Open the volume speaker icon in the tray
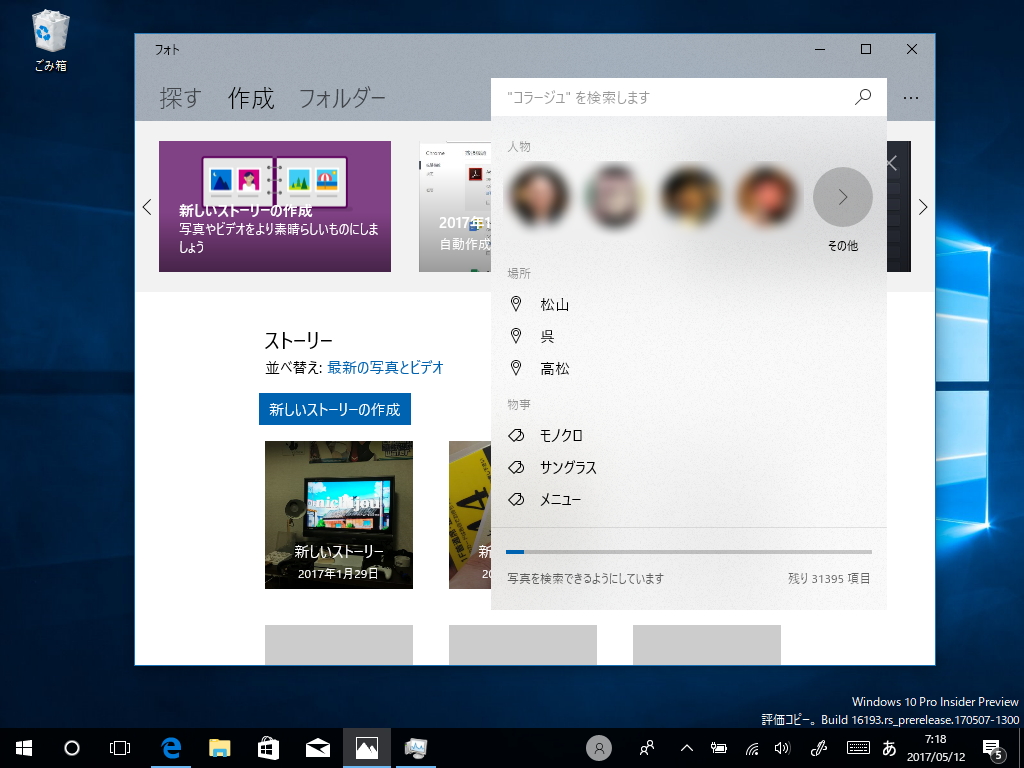This screenshot has height=768, width=1024. 782,747
